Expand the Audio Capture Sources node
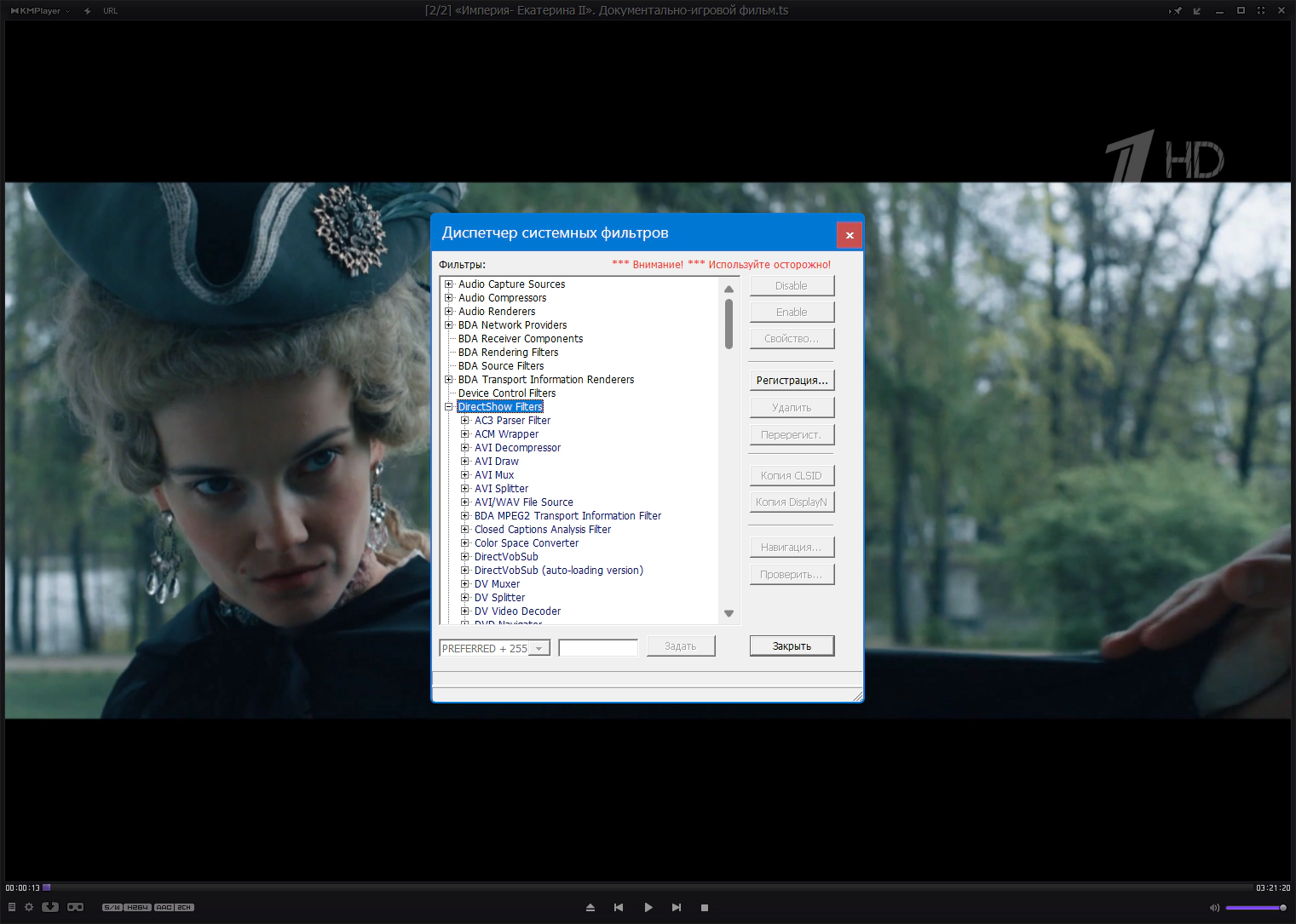Screen dimensions: 1296x924 click(x=449, y=284)
